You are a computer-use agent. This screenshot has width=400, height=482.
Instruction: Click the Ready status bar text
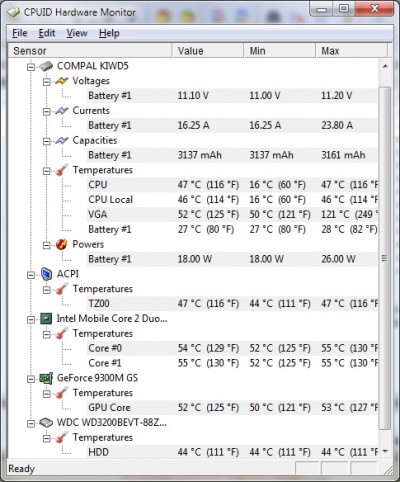pyautogui.click(x=21, y=469)
